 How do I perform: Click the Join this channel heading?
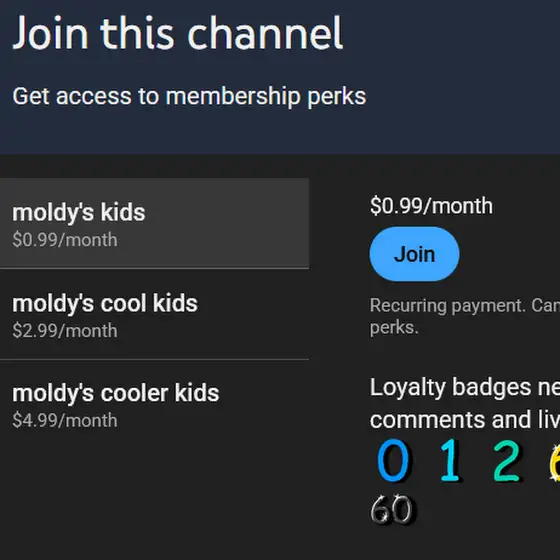[178, 33]
